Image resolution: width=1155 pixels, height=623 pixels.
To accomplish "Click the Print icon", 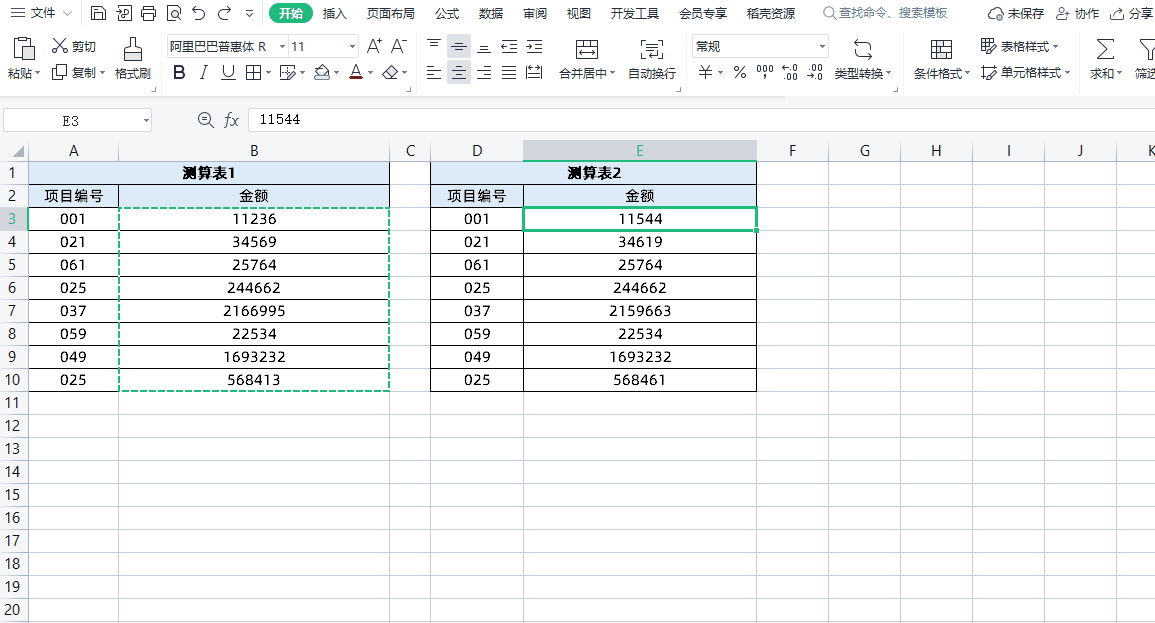I will pos(148,13).
